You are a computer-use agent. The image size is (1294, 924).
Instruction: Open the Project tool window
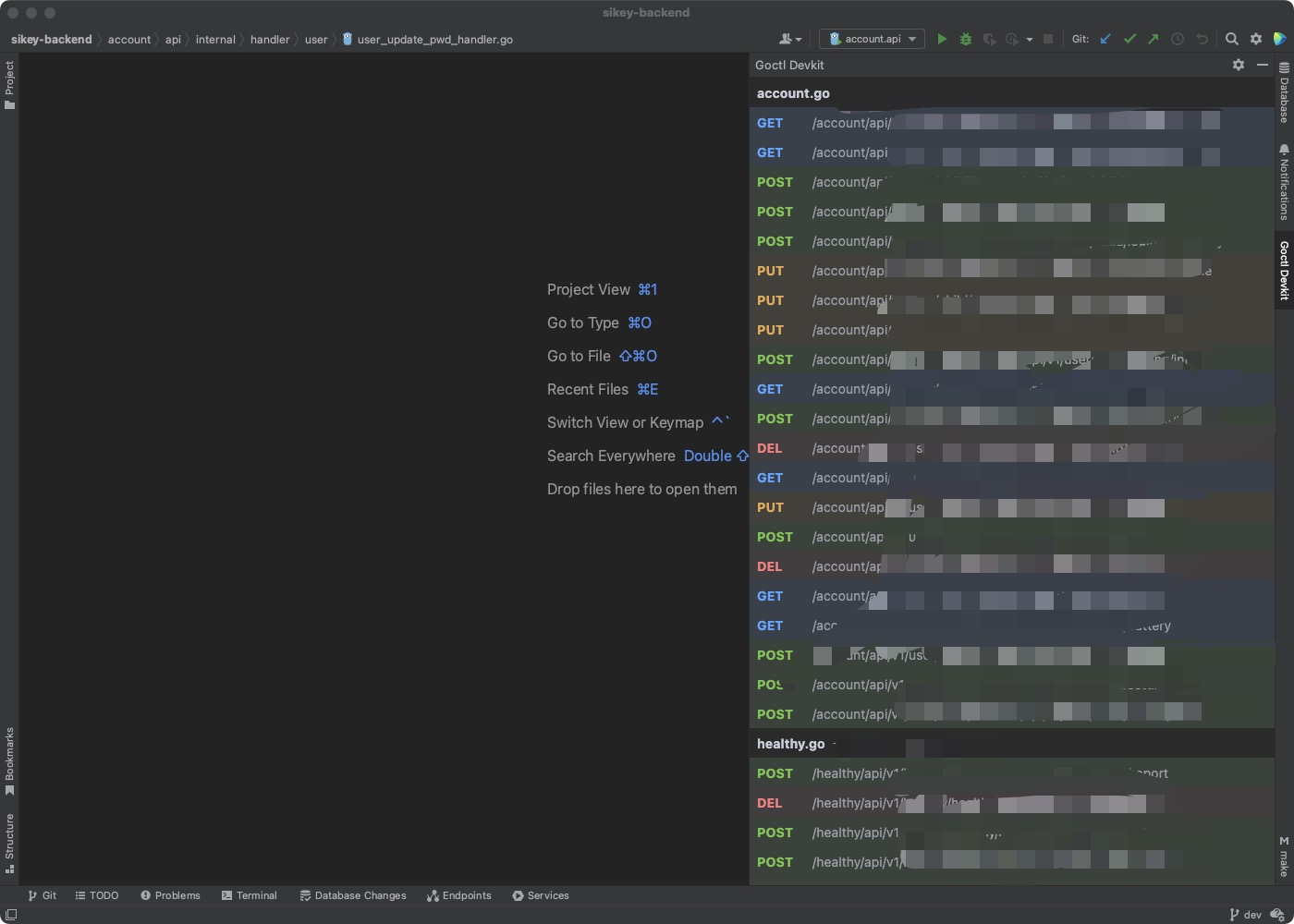point(9,85)
